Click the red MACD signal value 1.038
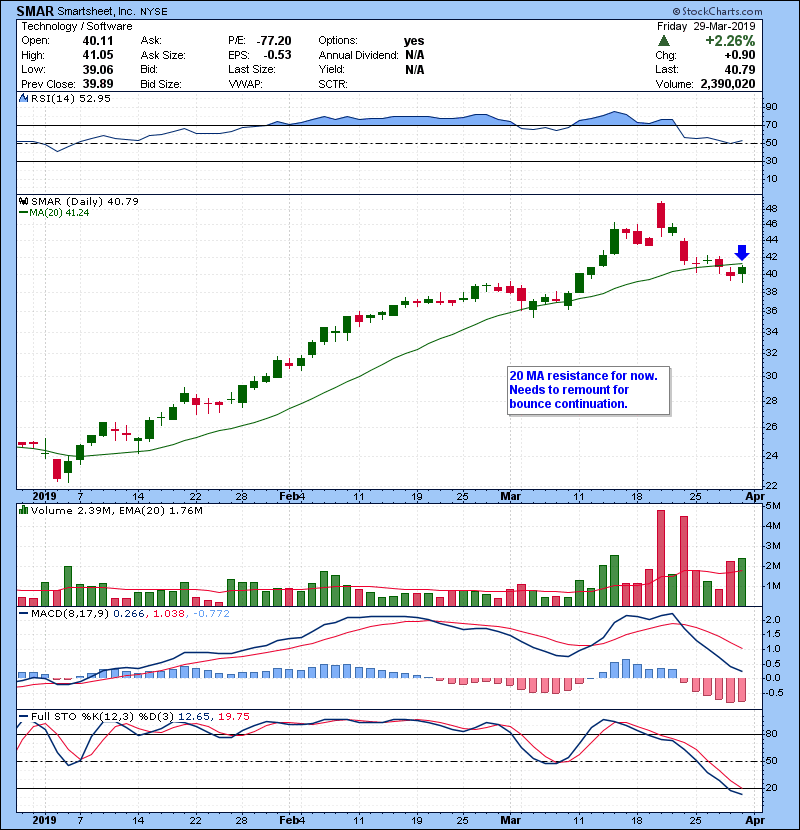The image size is (800, 830). click(169, 614)
